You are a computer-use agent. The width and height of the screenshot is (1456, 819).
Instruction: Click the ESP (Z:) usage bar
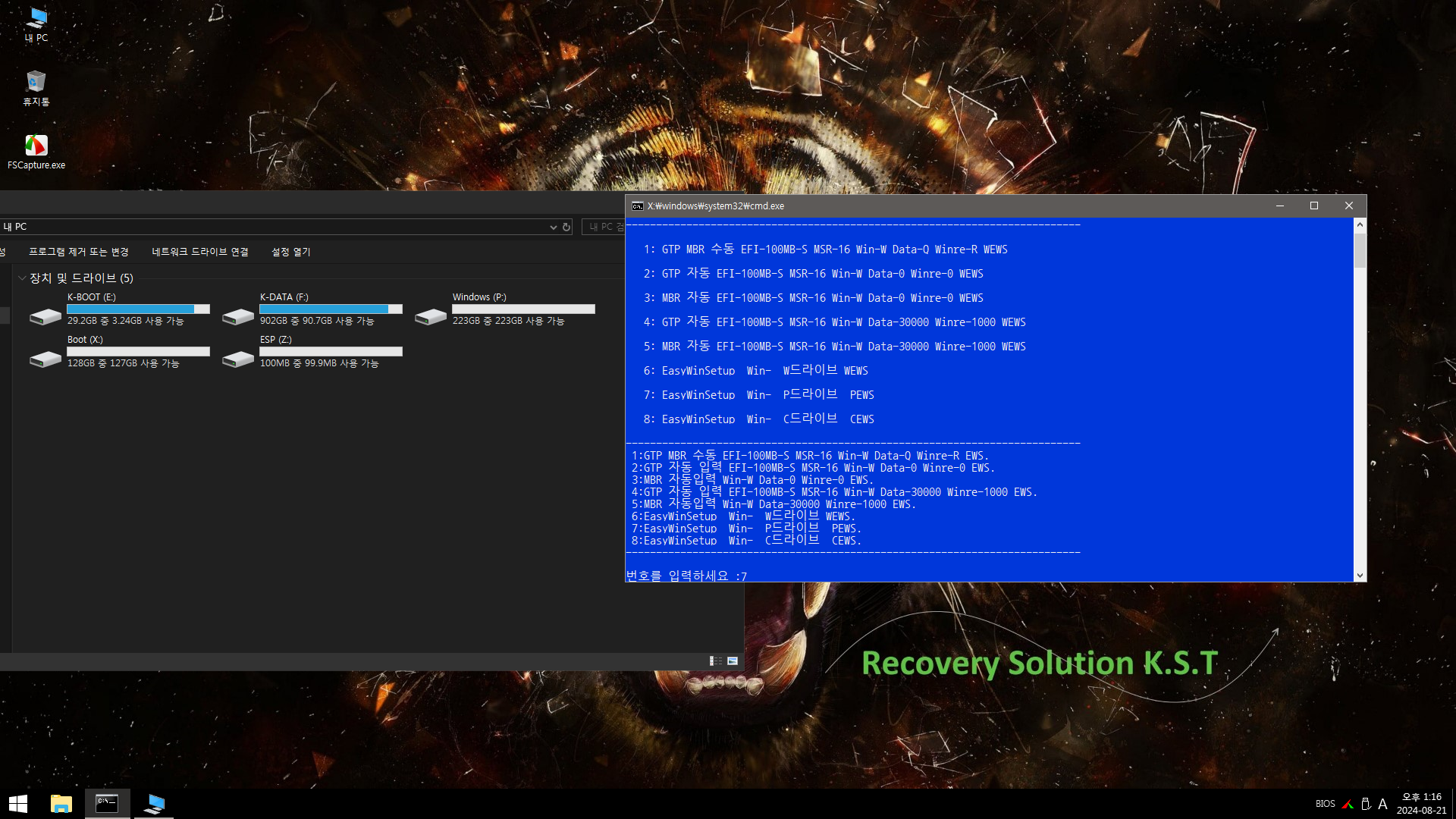[x=331, y=352]
